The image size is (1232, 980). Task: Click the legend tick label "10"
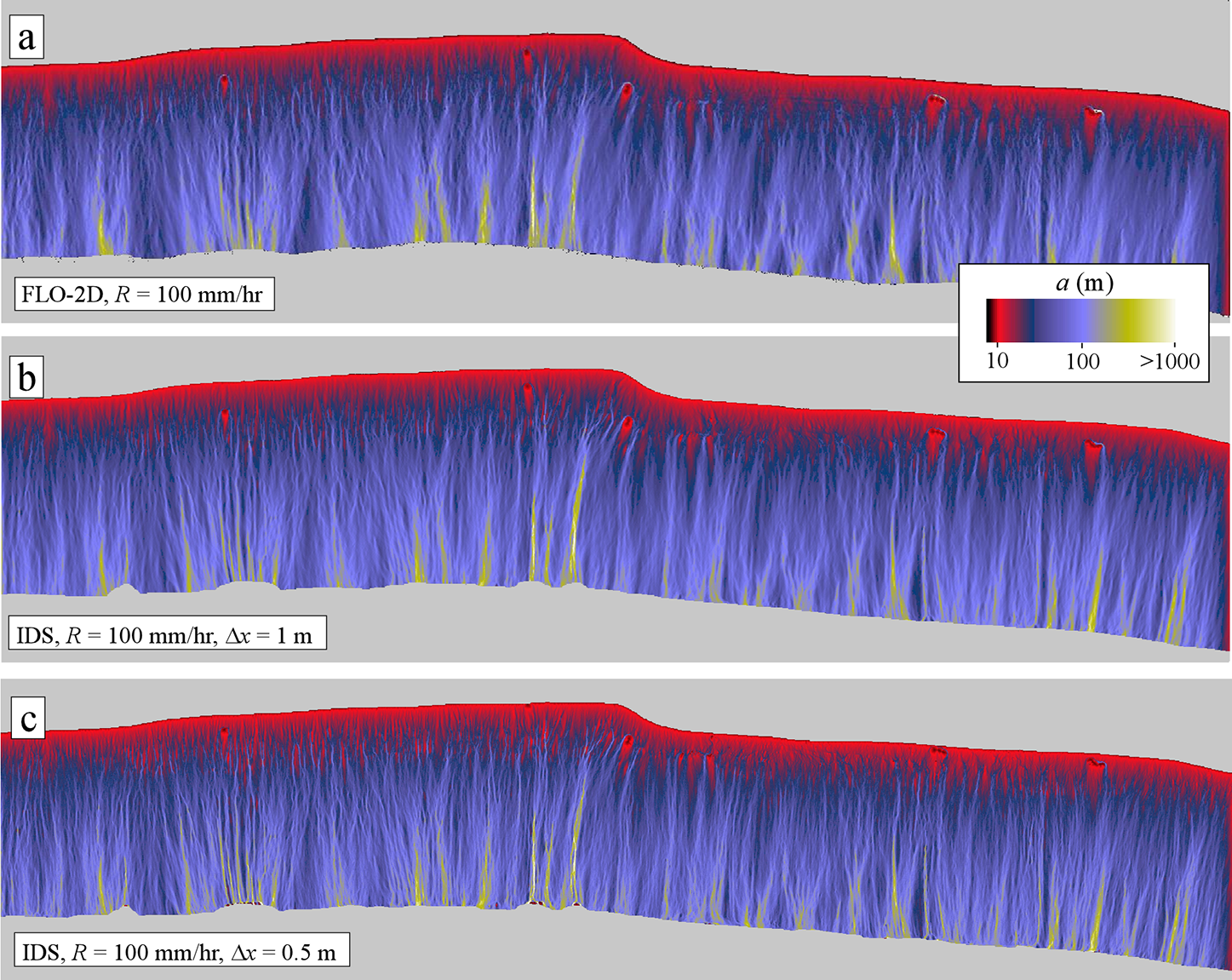point(997,360)
